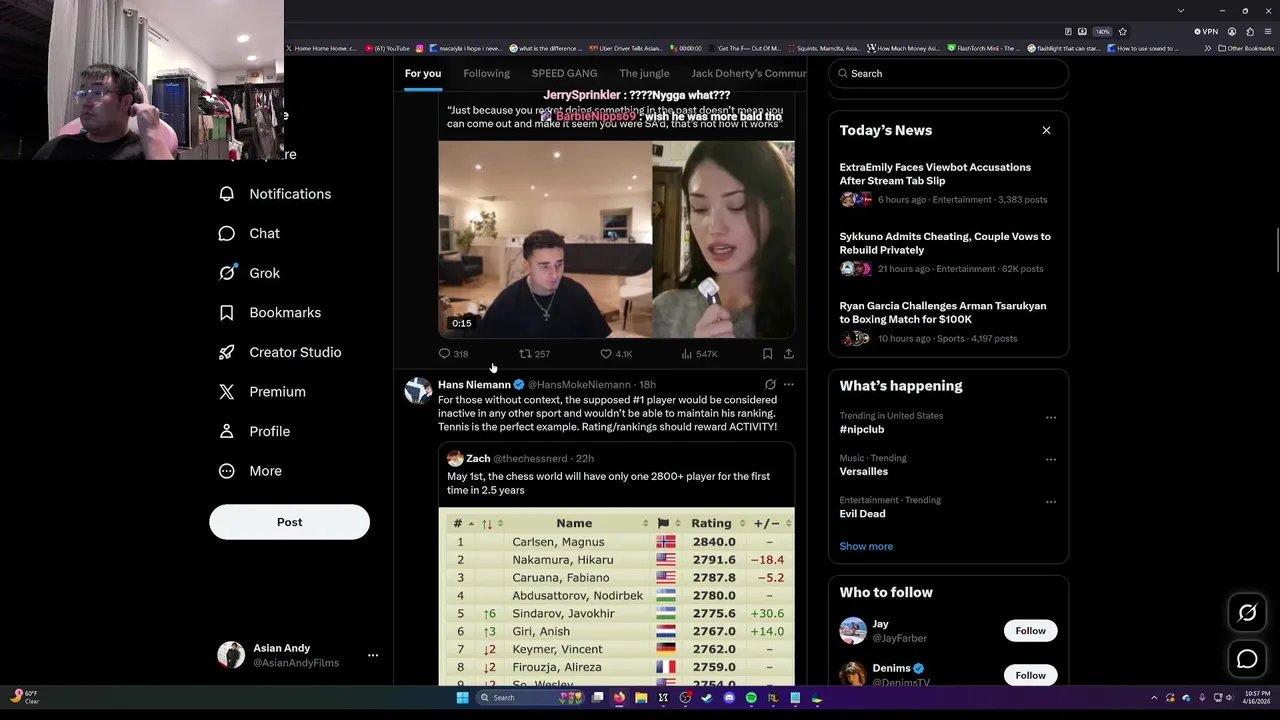
Task: Open Bookmarks via the sidebar bookmark icon
Action: 227,313
